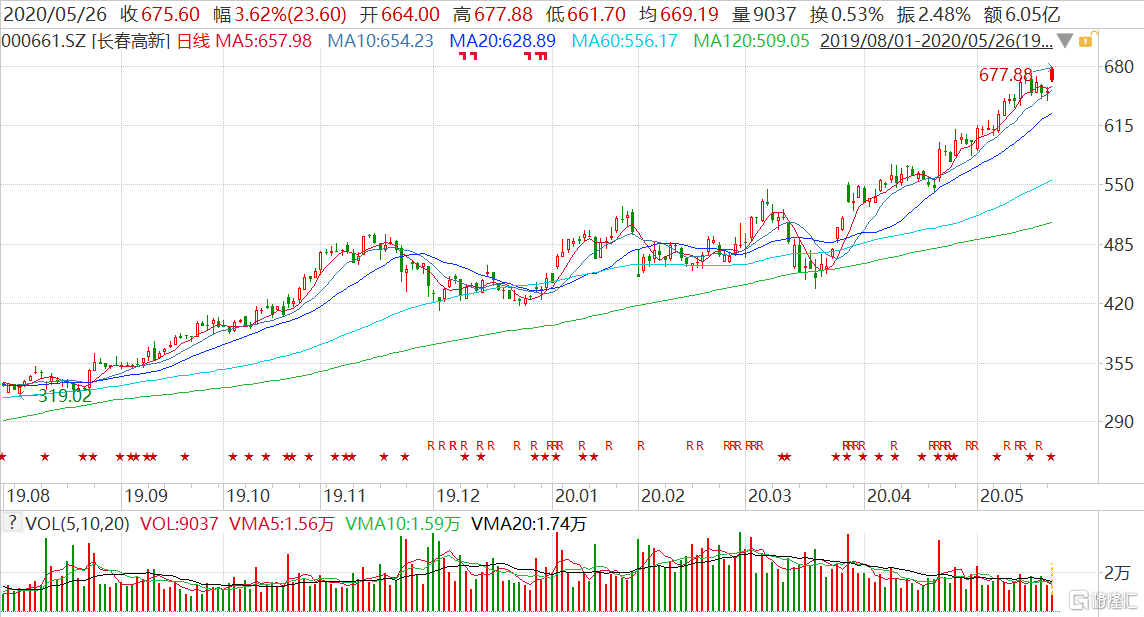Click the watermark logo in bottom-right corner
The width and height of the screenshot is (1144, 617).
pyautogui.click(x=1103, y=600)
